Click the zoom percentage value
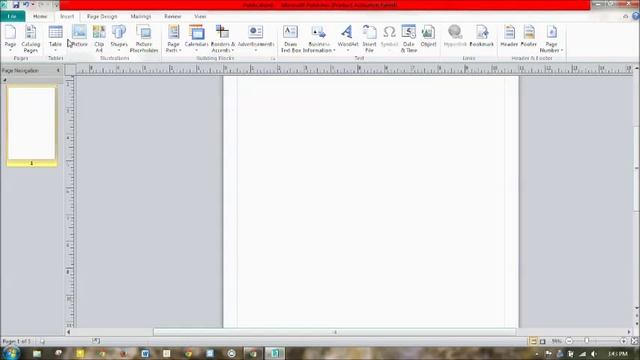The image size is (640, 360). pos(556,341)
